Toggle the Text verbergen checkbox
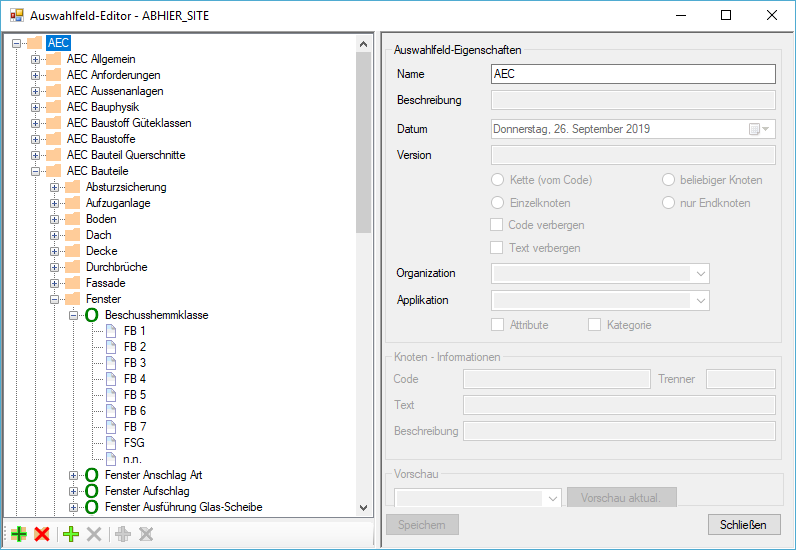Screen dimensions: 796x550 [x=496, y=247]
